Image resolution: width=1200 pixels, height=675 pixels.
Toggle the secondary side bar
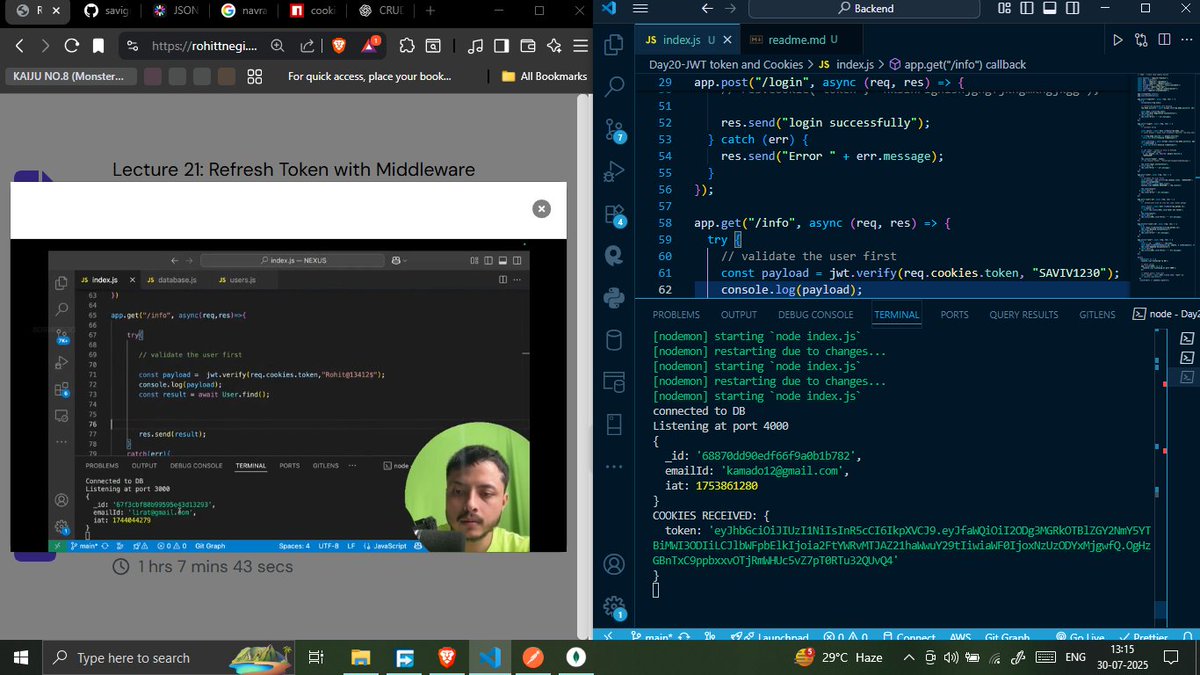pyautogui.click(x=1071, y=7)
